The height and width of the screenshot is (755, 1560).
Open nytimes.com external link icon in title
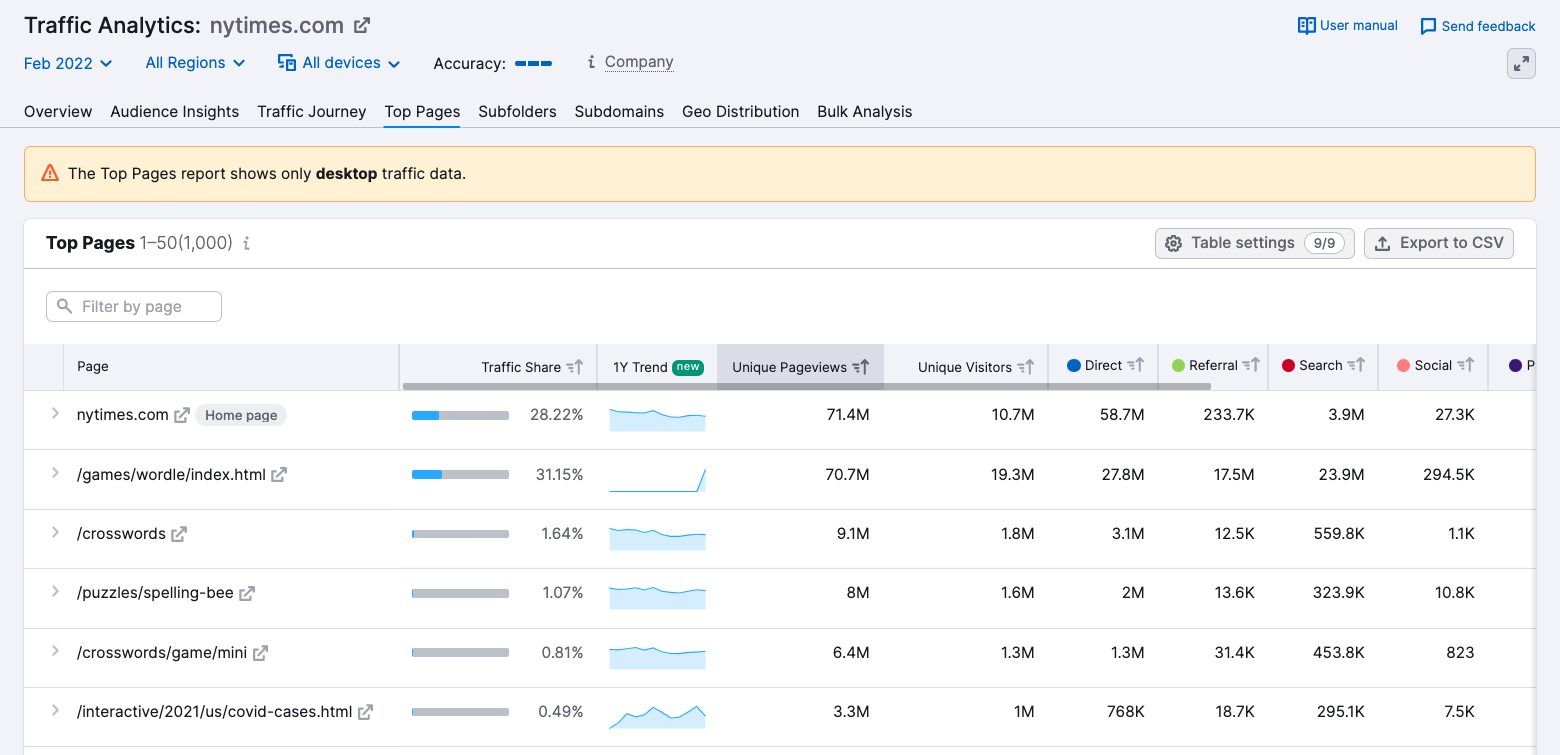click(362, 26)
